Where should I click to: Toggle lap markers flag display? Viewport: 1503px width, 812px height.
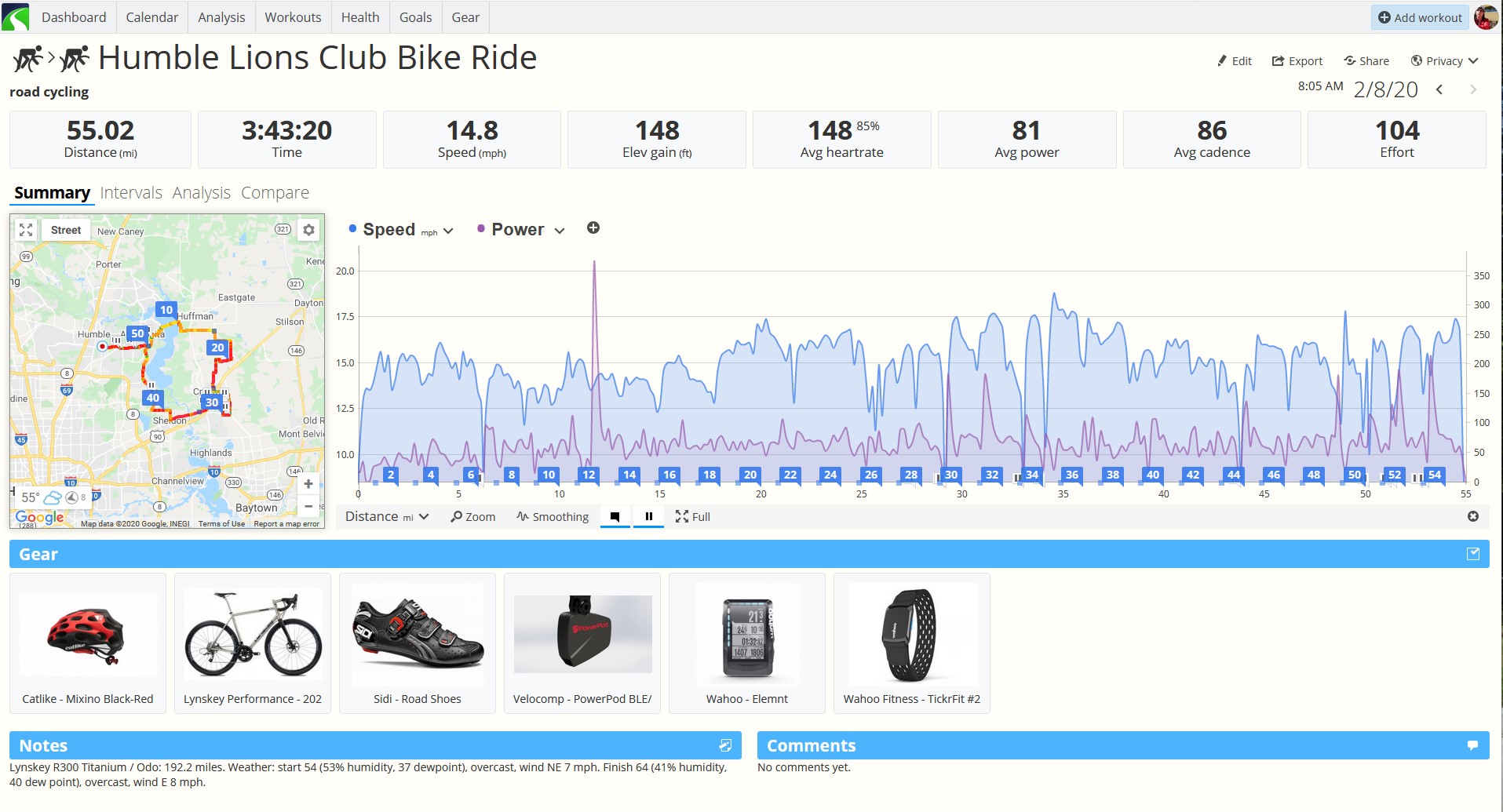[x=615, y=516]
